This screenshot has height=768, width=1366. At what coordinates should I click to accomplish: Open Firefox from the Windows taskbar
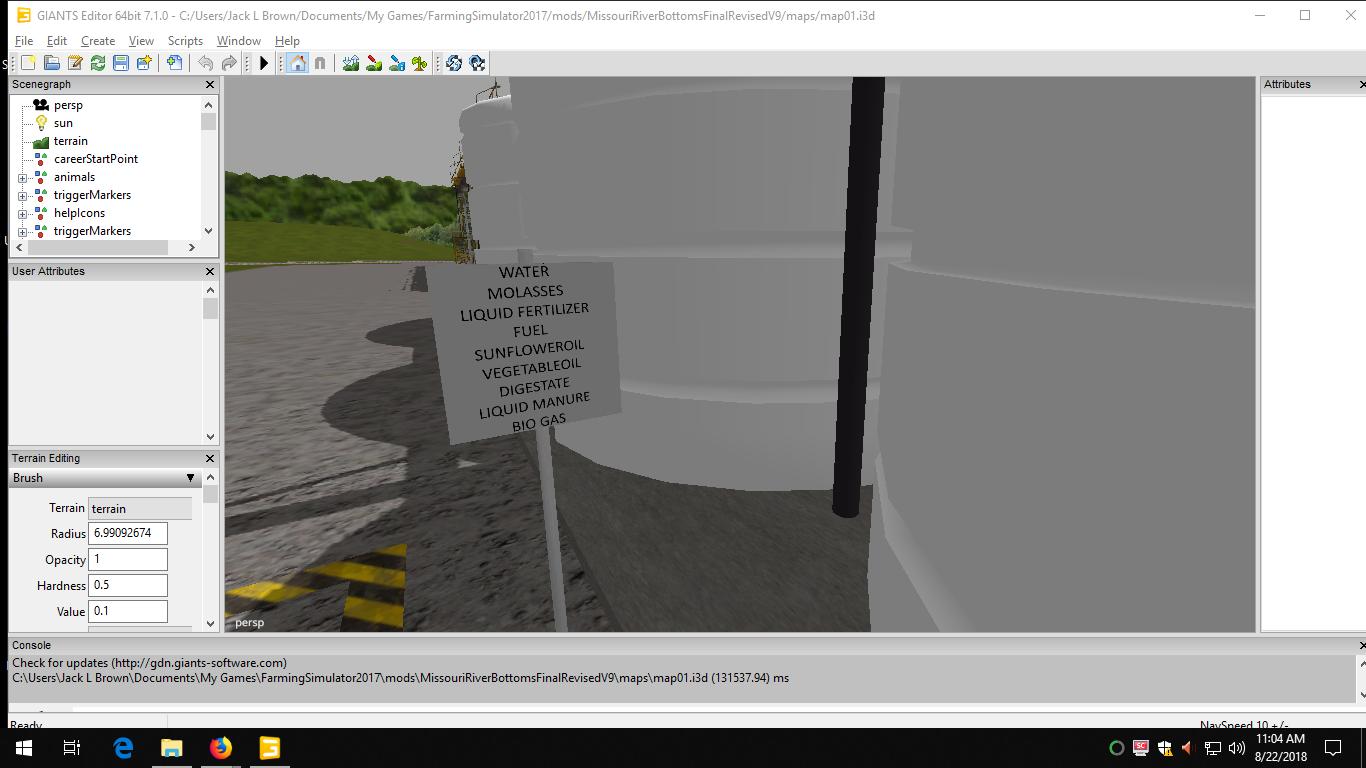pyautogui.click(x=221, y=748)
